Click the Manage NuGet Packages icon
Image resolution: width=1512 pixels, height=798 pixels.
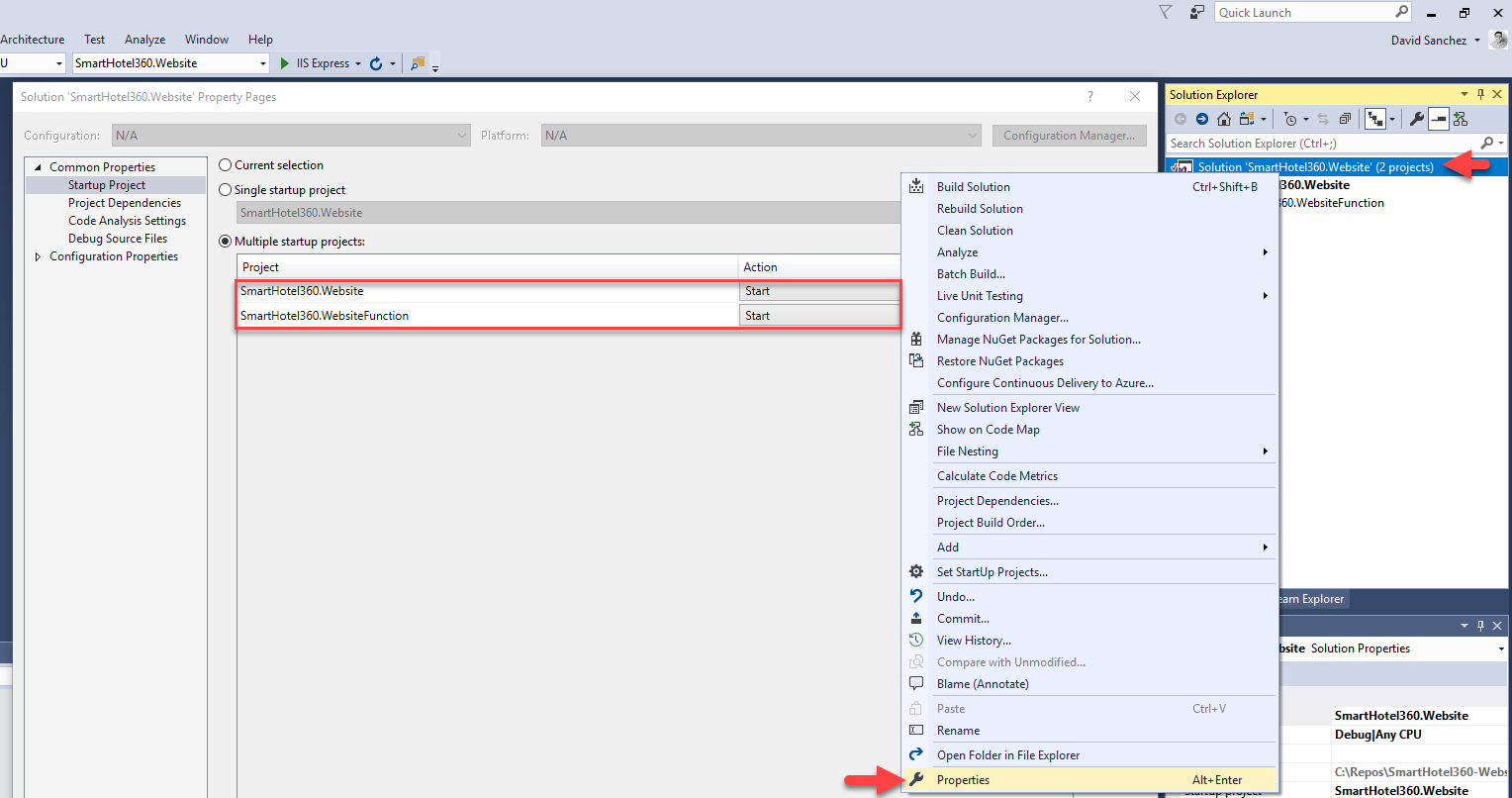pyautogui.click(x=916, y=339)
